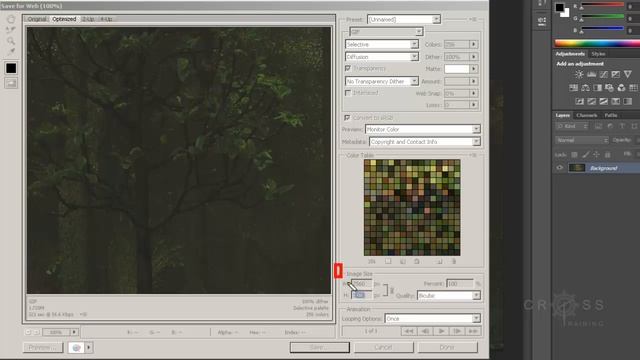Open the Optimize menu icon beside Preset
Screen dimensions: 640x360
pyautogui.click(x=473, y=19)
